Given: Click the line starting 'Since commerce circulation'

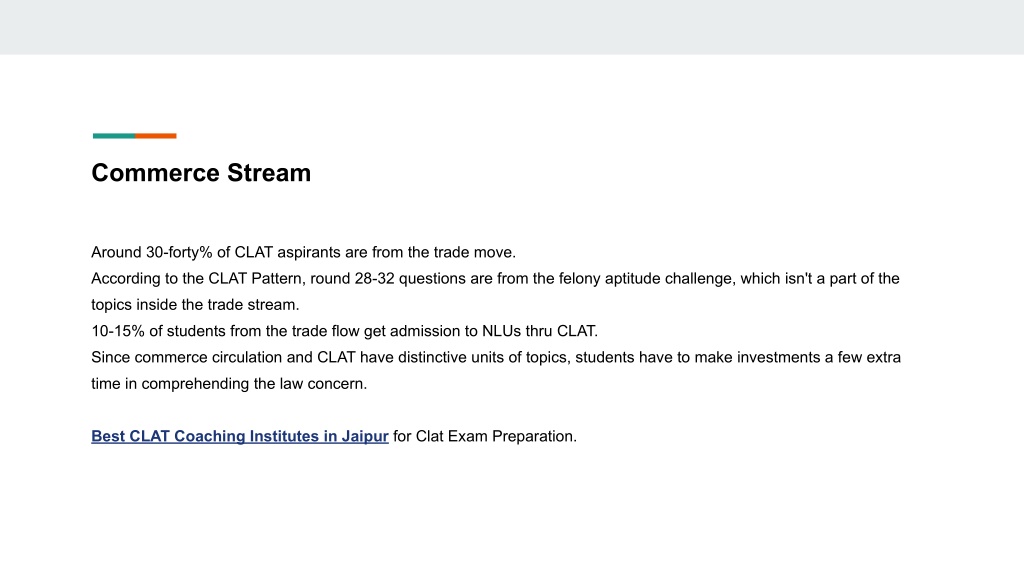Looking at the screenshot, I should (496, 357).
